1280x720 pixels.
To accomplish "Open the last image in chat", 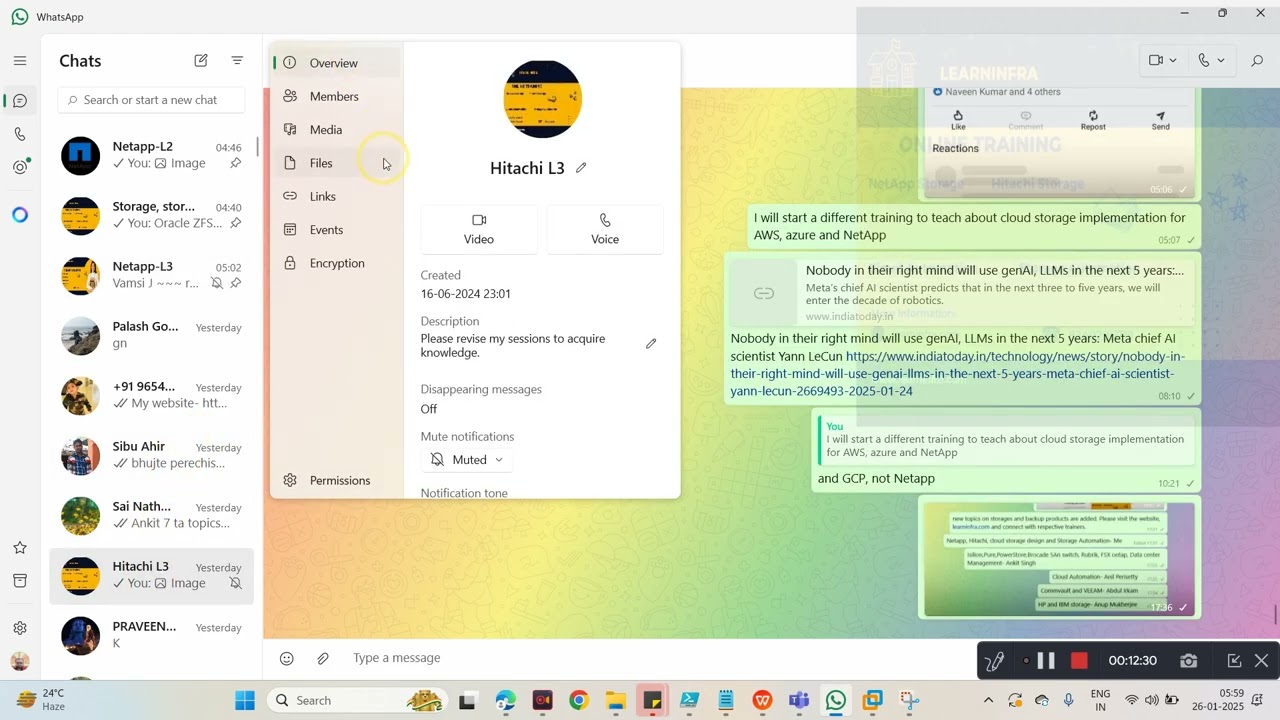I will click(1059, 559).
